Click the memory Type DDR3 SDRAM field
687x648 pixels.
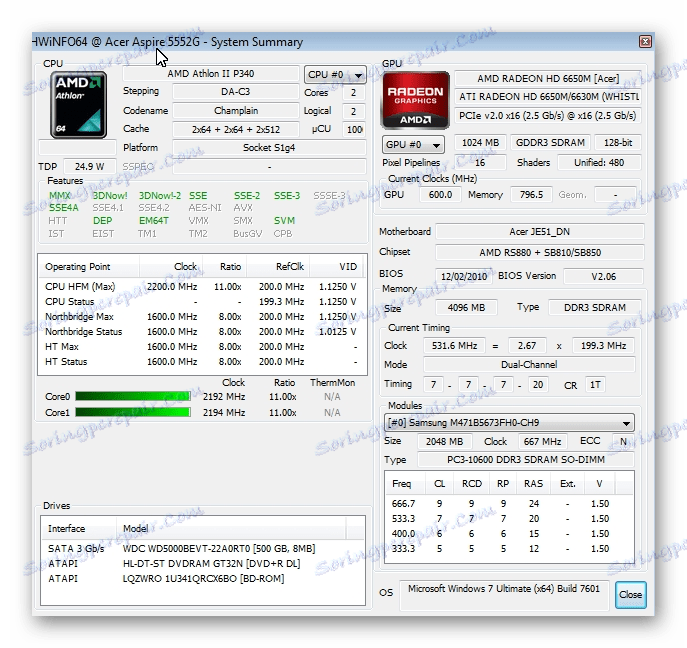[595, 308]
